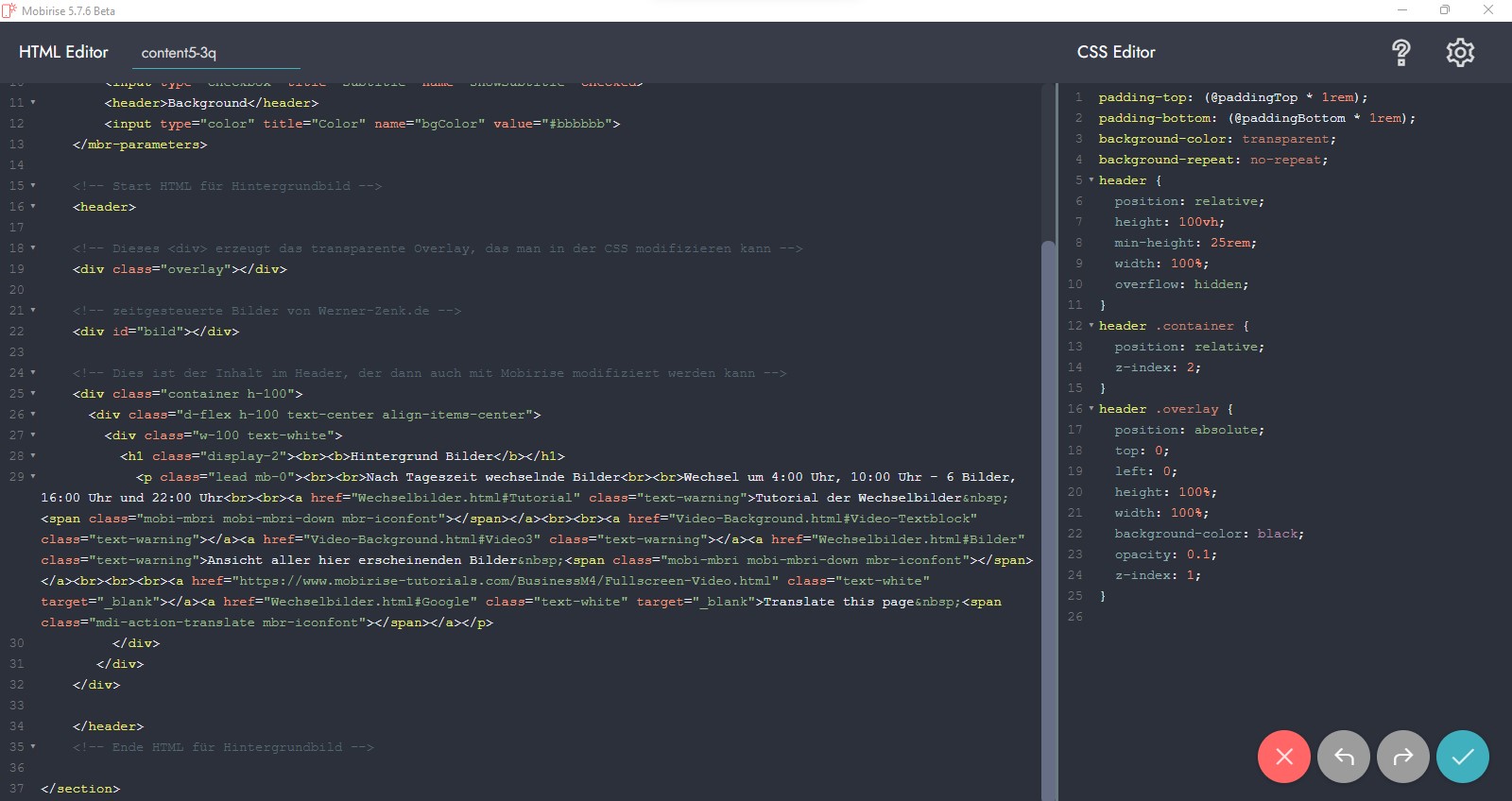The width and height of the screenshot is (1512, 801).
Task: Confirm edits with the teal checkmark button
Action: (1462, 757)
